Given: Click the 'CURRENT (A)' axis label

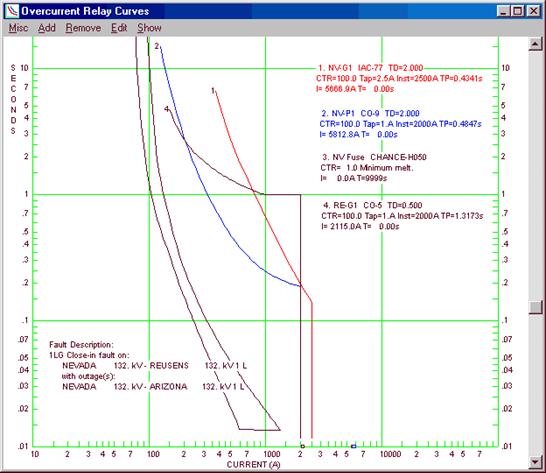Looking at the screenshot, I should pos(254,465).
